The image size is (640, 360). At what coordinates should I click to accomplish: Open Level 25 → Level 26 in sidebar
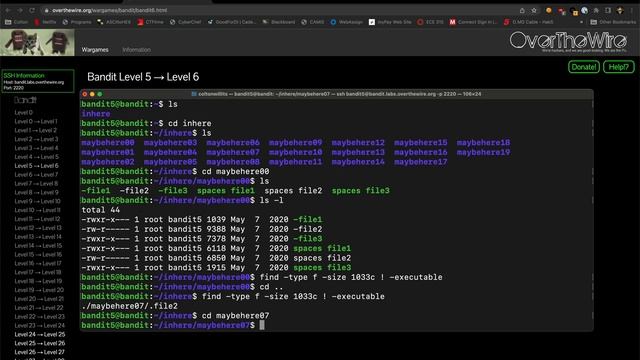pos(40,343)
